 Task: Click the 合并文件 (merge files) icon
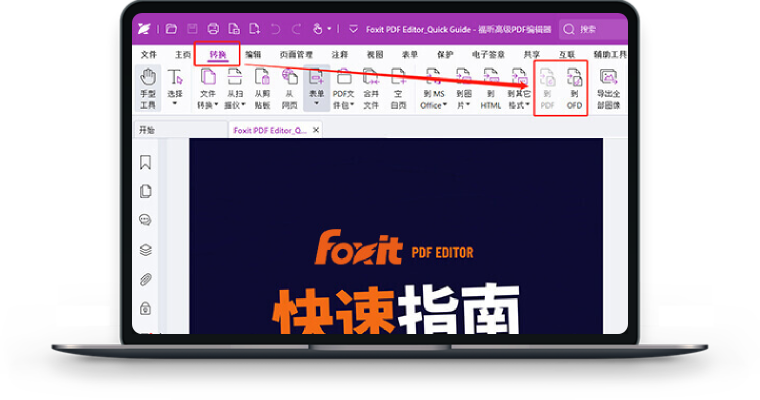pyautogui.click(x=370, y=87)
